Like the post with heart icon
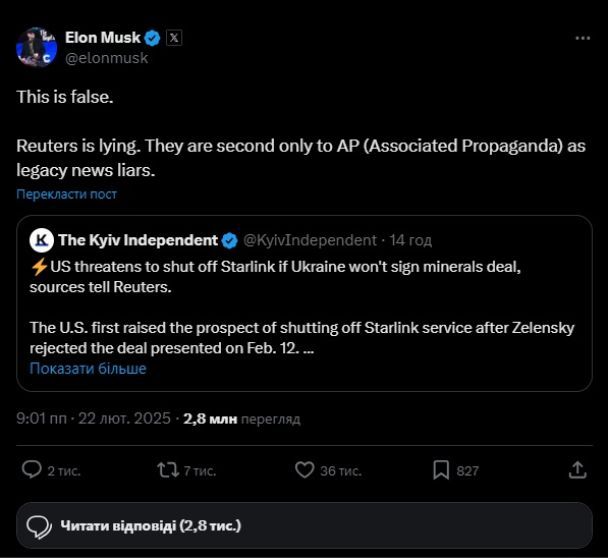Image resolution: width=608 pixels, height=558 pixels. [x=305, y=470]
